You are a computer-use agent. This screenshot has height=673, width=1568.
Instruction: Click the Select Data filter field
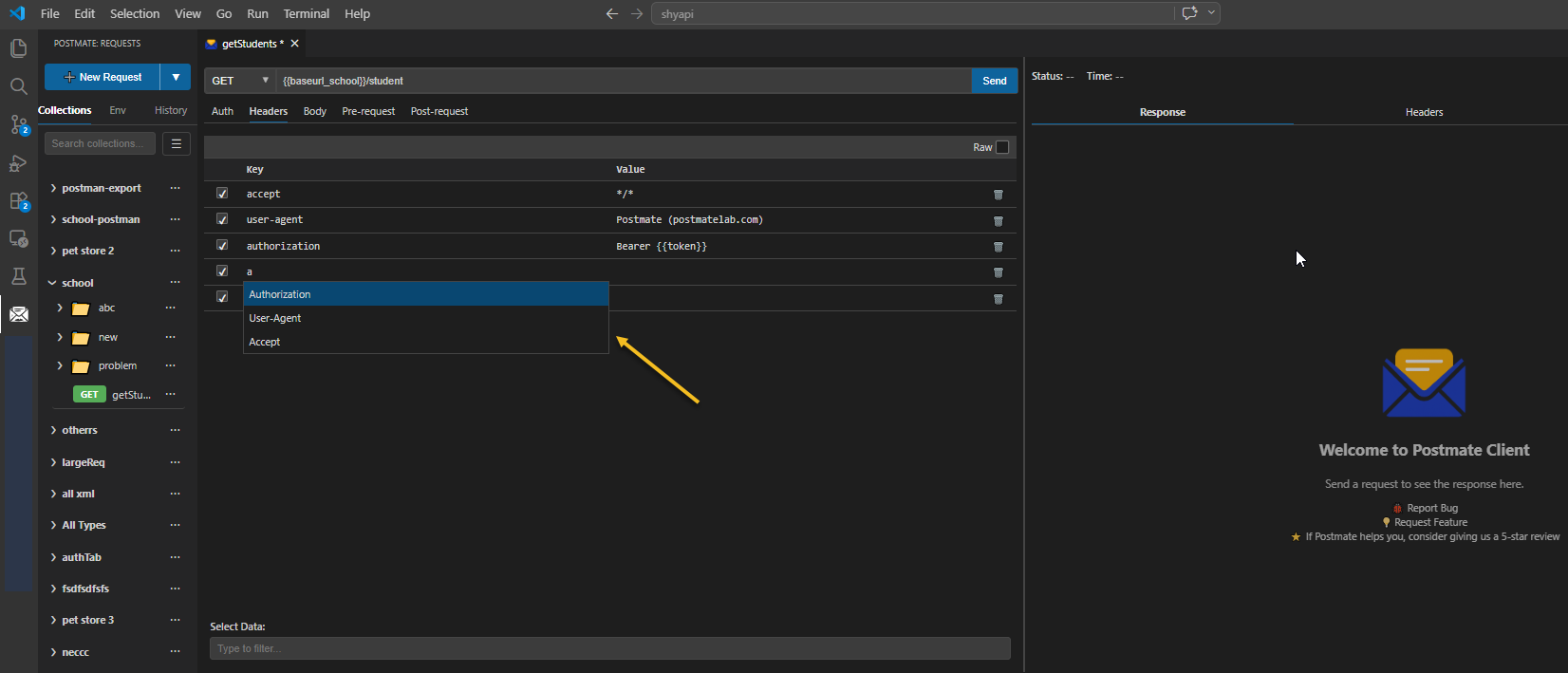click(610, 648)
